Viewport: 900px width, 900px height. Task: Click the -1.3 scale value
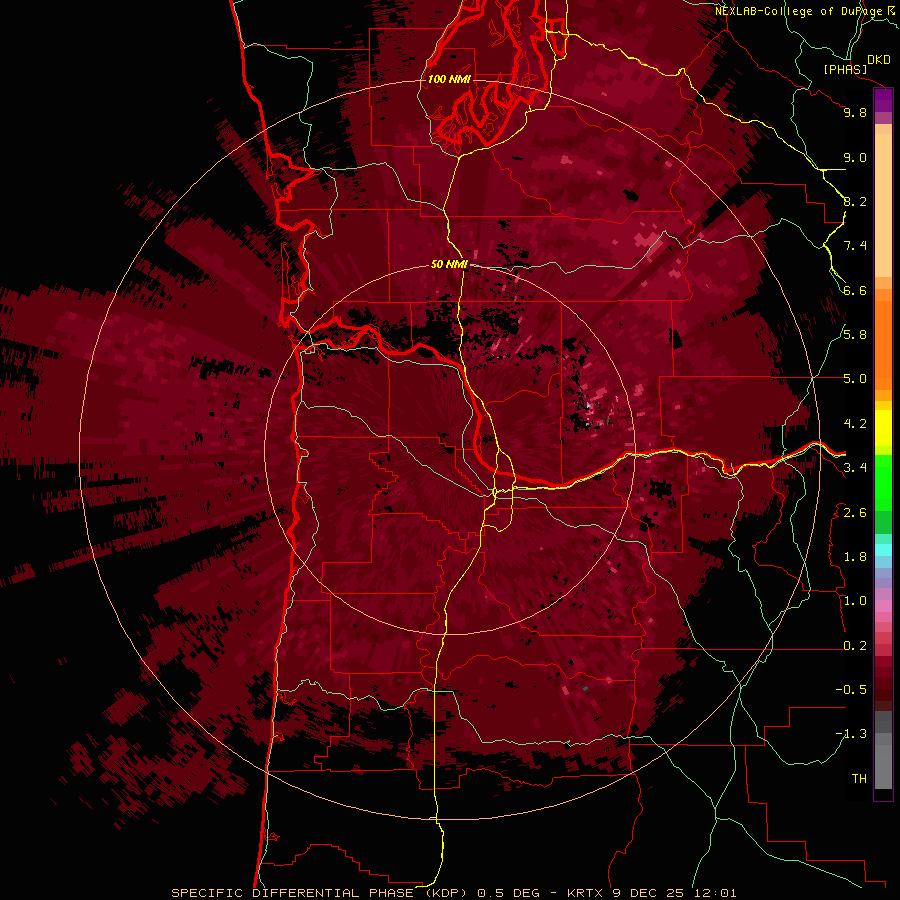851,734
